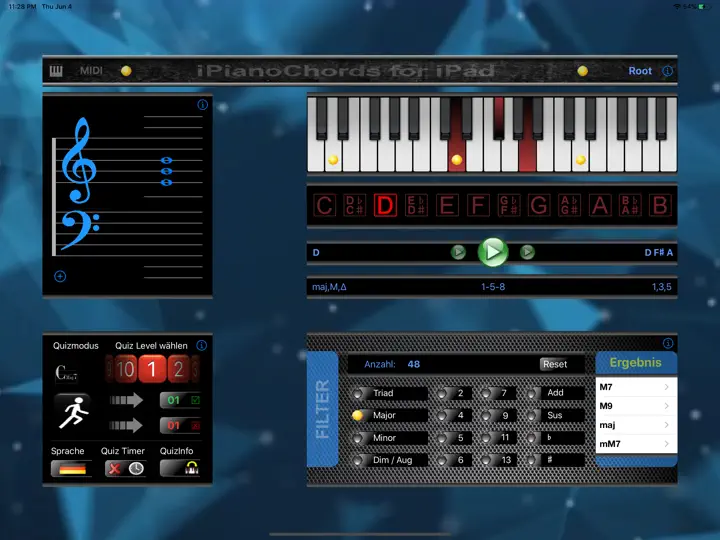Open the piano keyboard icon in header
Screen dimensions: 720x540
(x=56, y=71)
